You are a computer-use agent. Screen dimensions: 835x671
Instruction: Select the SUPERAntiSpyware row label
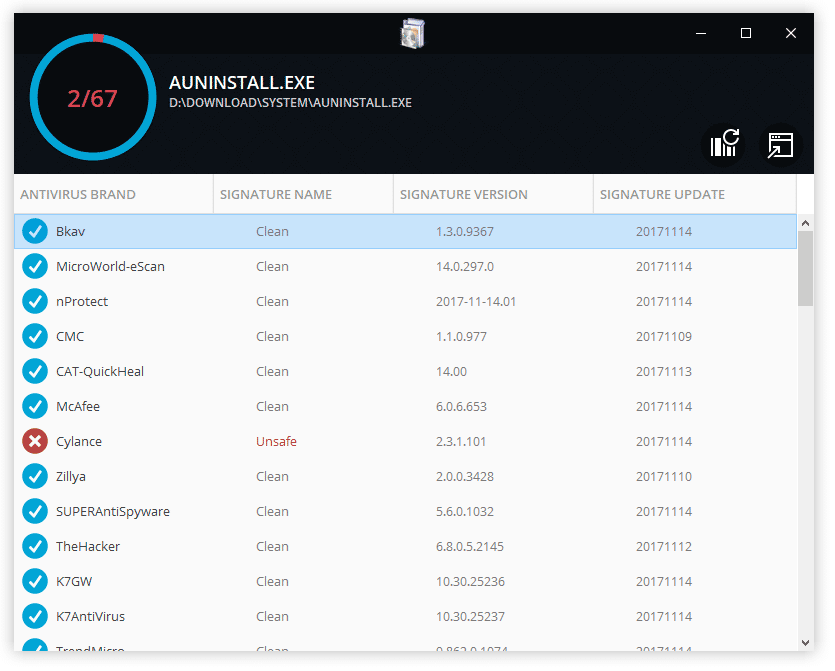pyautogui.click(x=113, y=512)
